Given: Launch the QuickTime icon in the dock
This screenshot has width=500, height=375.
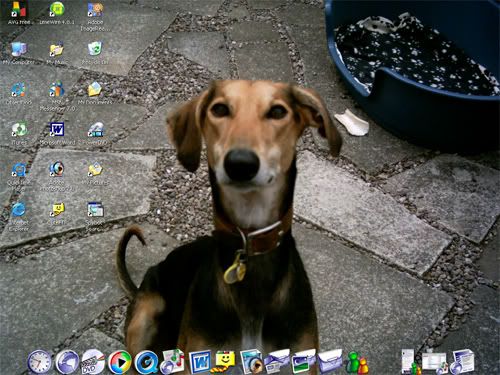Looking at the screenshot, I should [x=146, y=361].
